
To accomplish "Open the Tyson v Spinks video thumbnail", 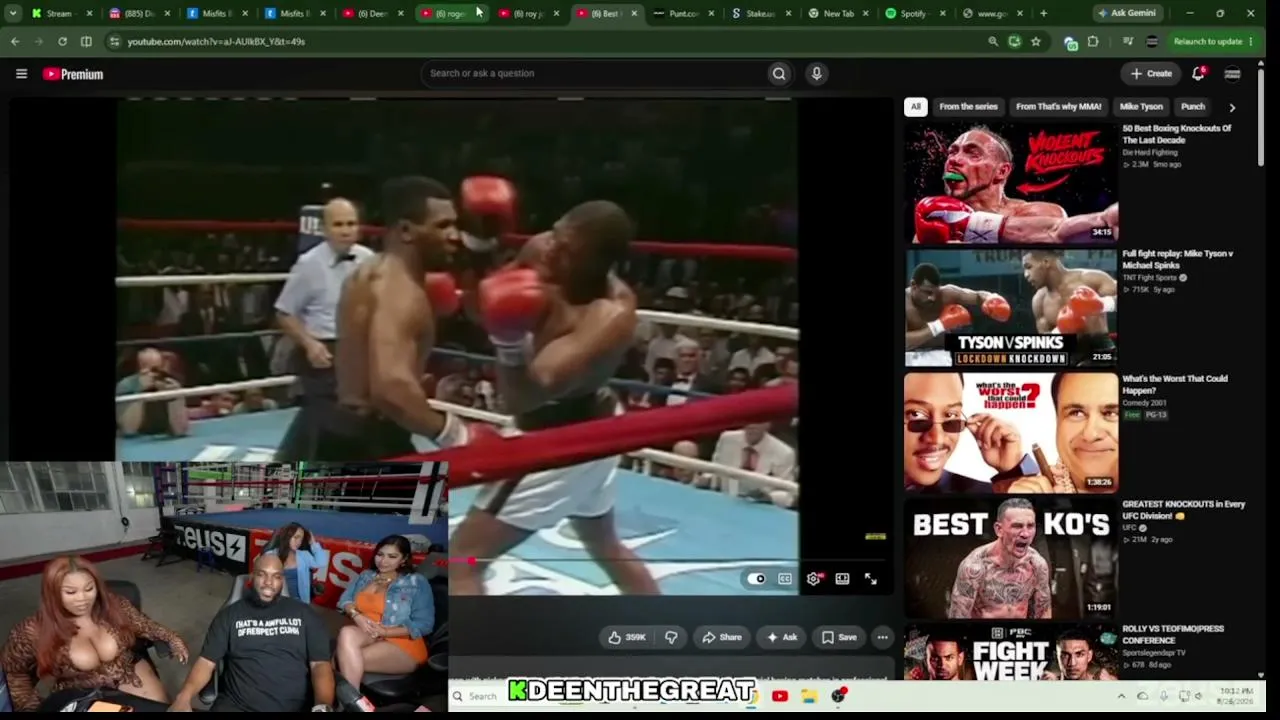I will tap(1011, 308).
